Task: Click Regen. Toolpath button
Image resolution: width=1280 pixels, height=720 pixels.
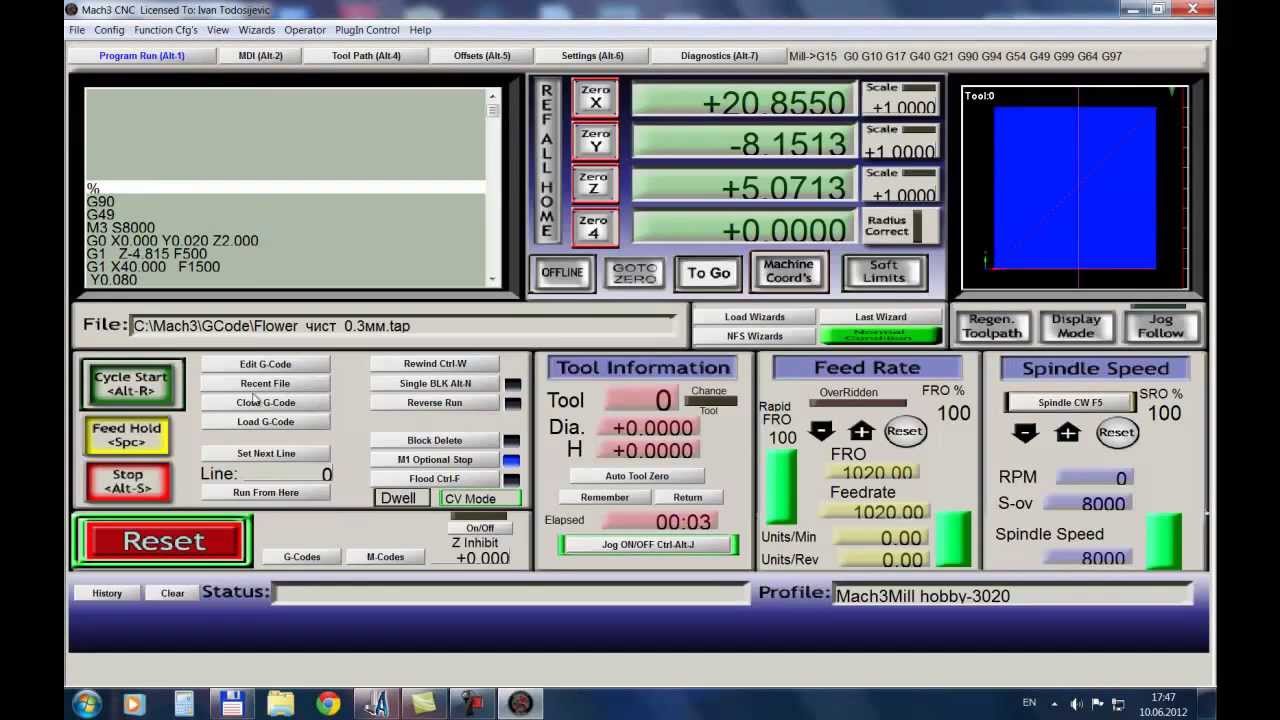Action: tap(992, 326)
